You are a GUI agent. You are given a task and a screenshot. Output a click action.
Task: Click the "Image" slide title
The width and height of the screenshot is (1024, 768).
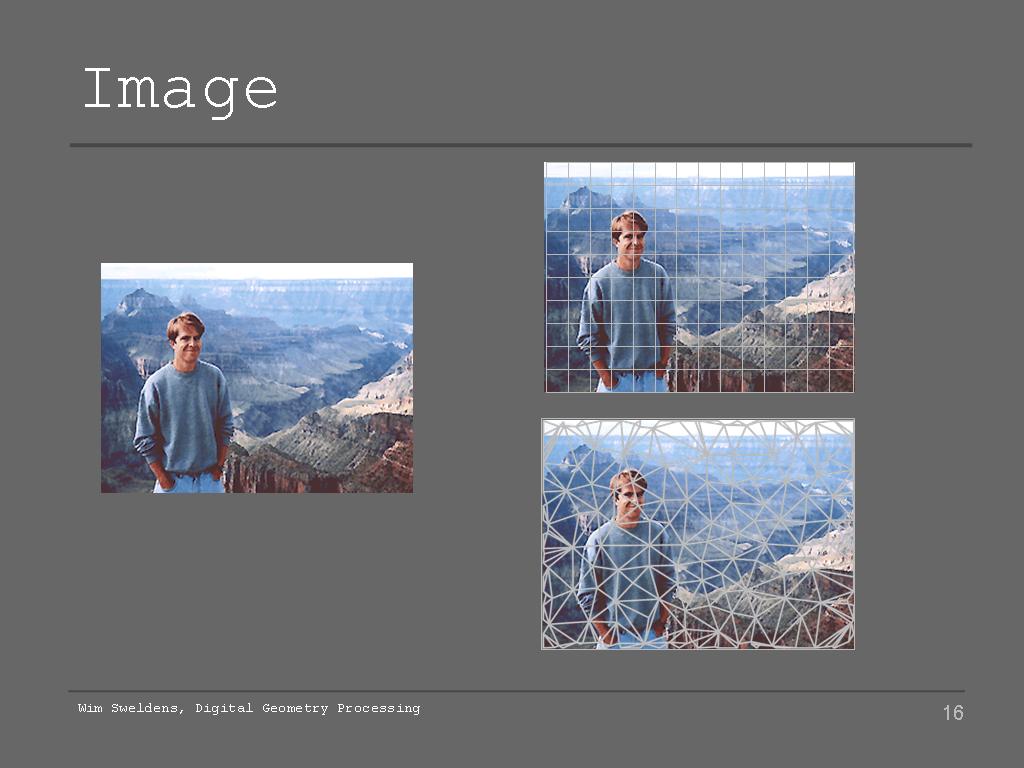point(180,90)
